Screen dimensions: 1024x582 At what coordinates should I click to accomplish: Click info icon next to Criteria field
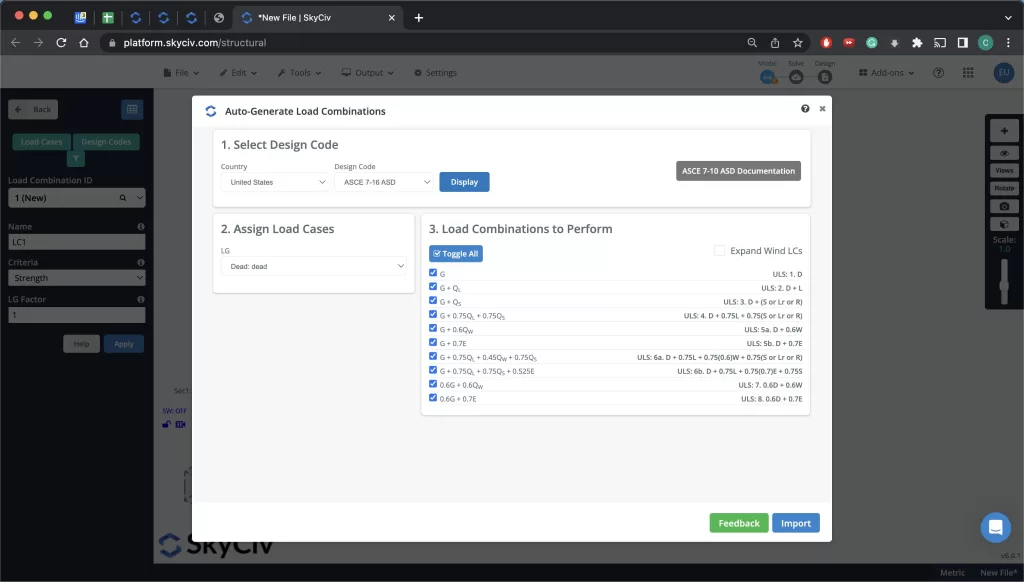140,263
